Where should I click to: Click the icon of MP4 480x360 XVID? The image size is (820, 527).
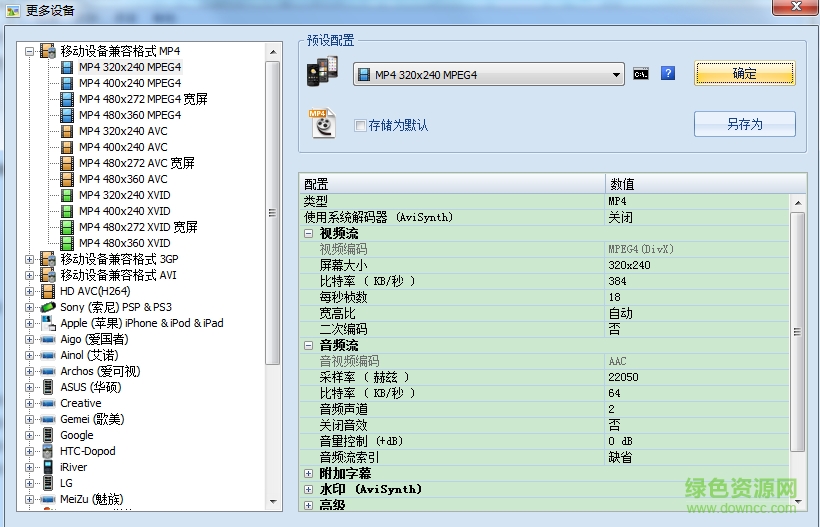[67, 243]
